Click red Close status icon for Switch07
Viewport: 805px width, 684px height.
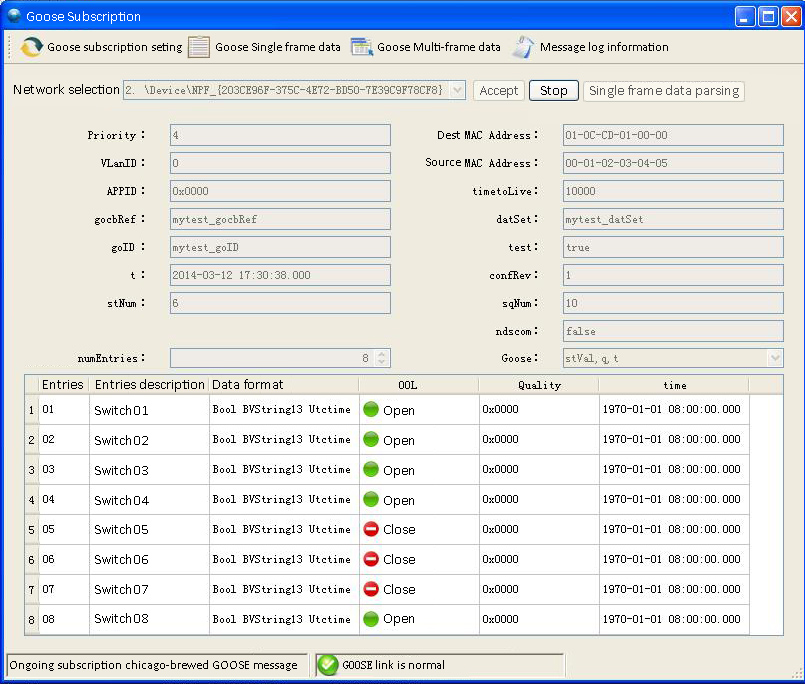(x=371, y=590)
